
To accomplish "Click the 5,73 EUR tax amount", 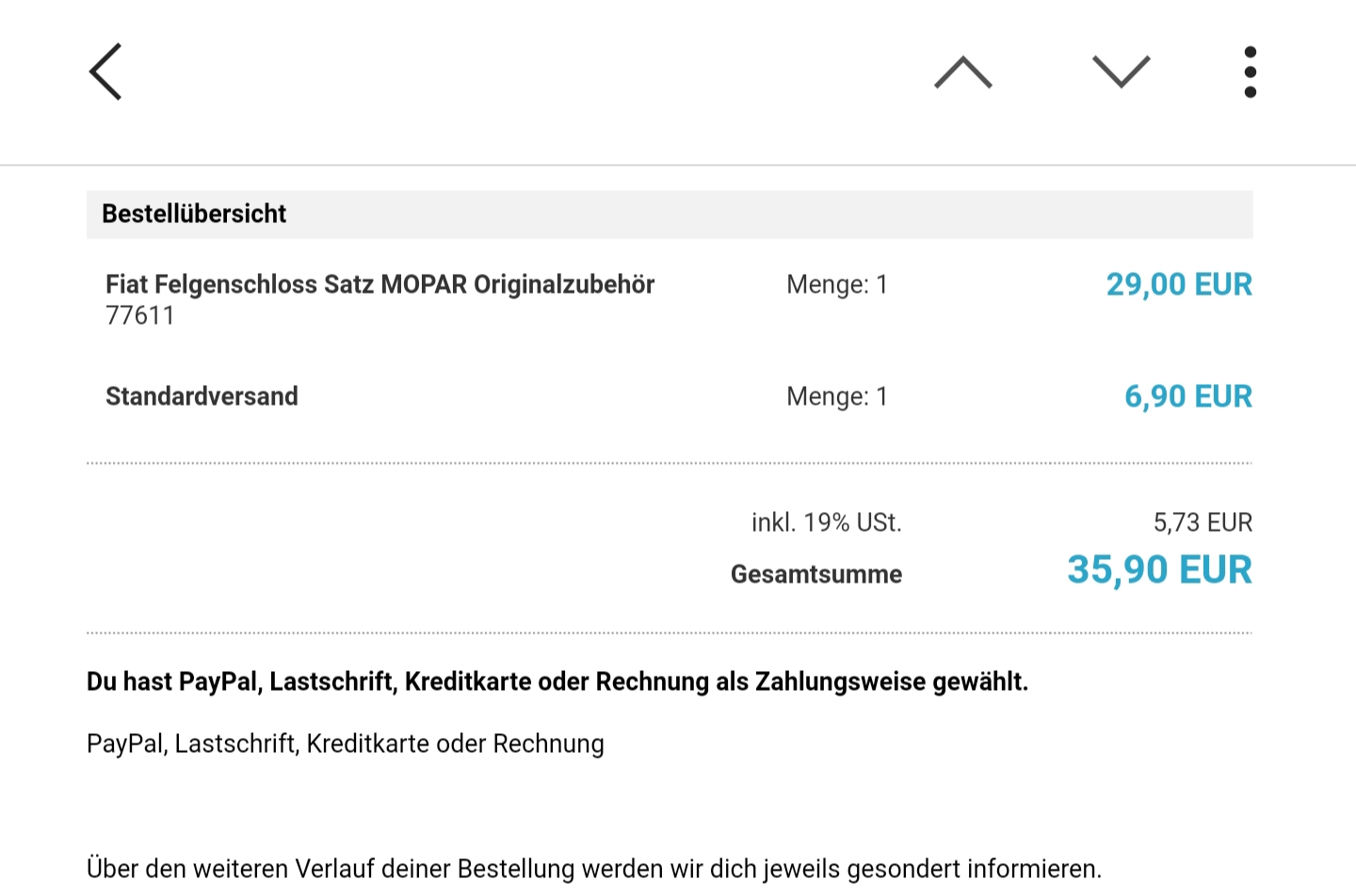I will (x=1203, y=522).
